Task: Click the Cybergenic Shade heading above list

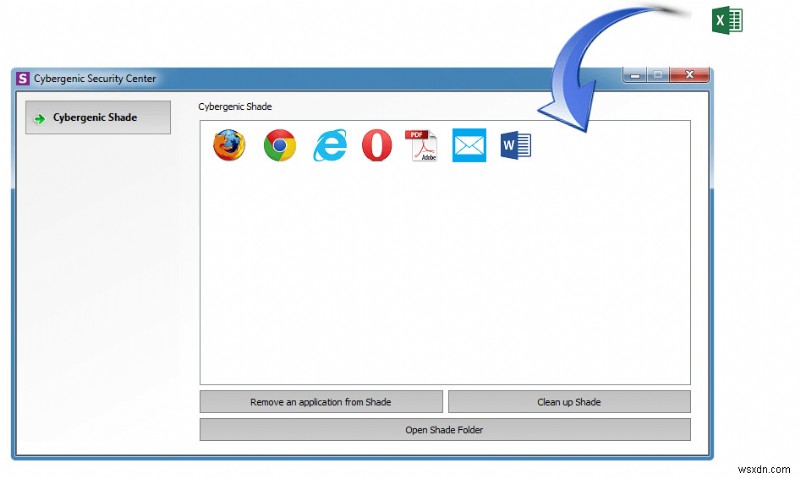Action: pos(235,107)
